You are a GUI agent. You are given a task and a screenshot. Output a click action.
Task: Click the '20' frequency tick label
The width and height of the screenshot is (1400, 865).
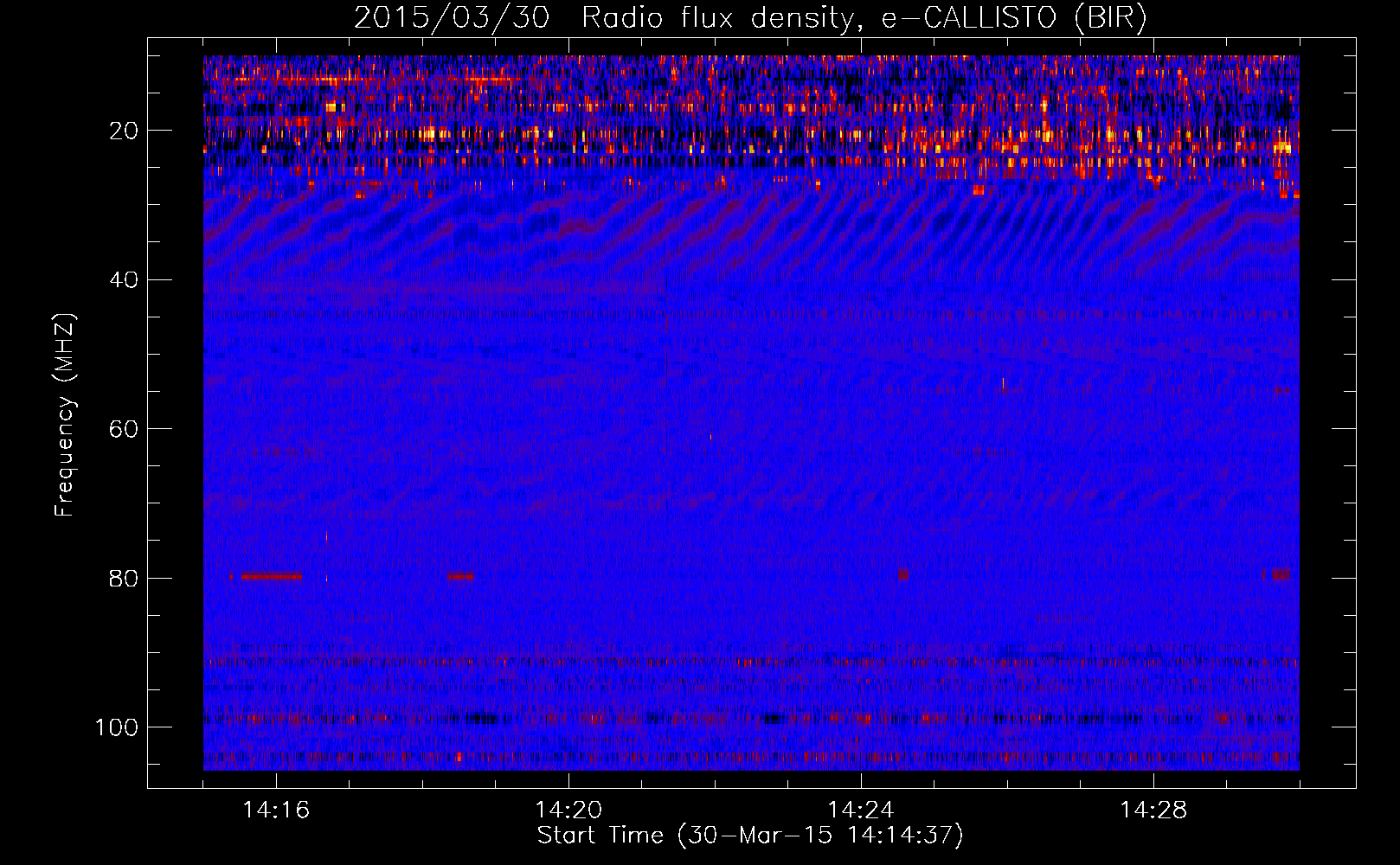point(124,131)
